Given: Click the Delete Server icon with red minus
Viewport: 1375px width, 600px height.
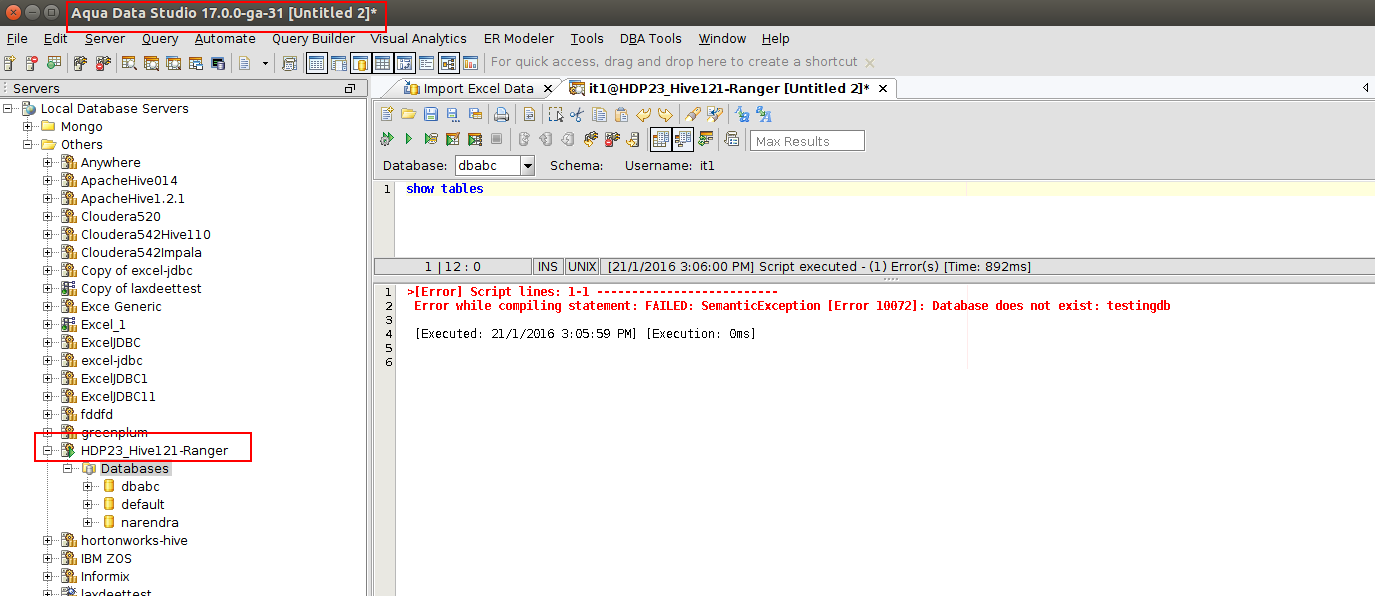Looking at the screenshot, I should coord(32,63).
